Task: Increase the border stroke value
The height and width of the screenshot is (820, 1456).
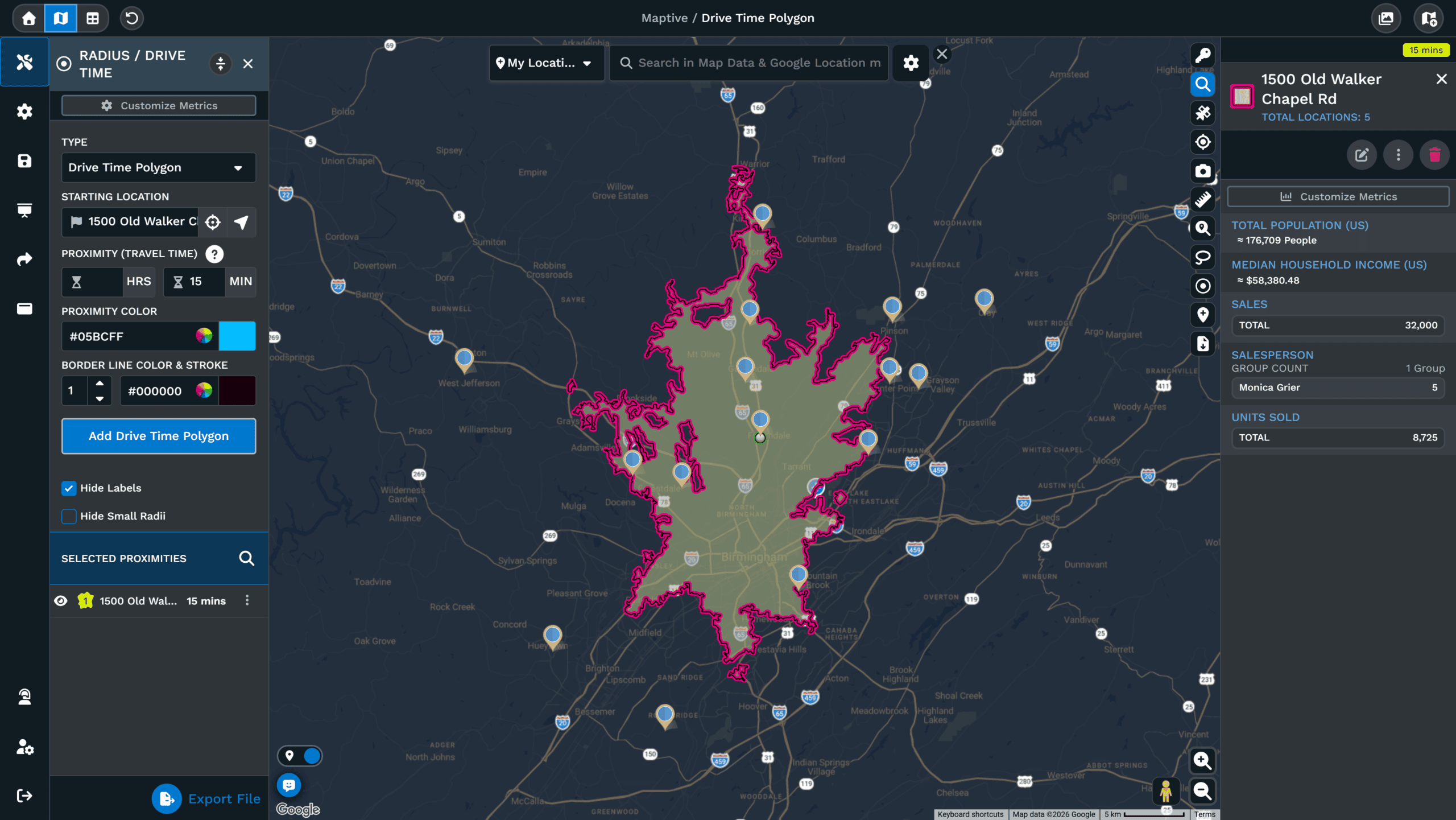Action: pos(100,384)
